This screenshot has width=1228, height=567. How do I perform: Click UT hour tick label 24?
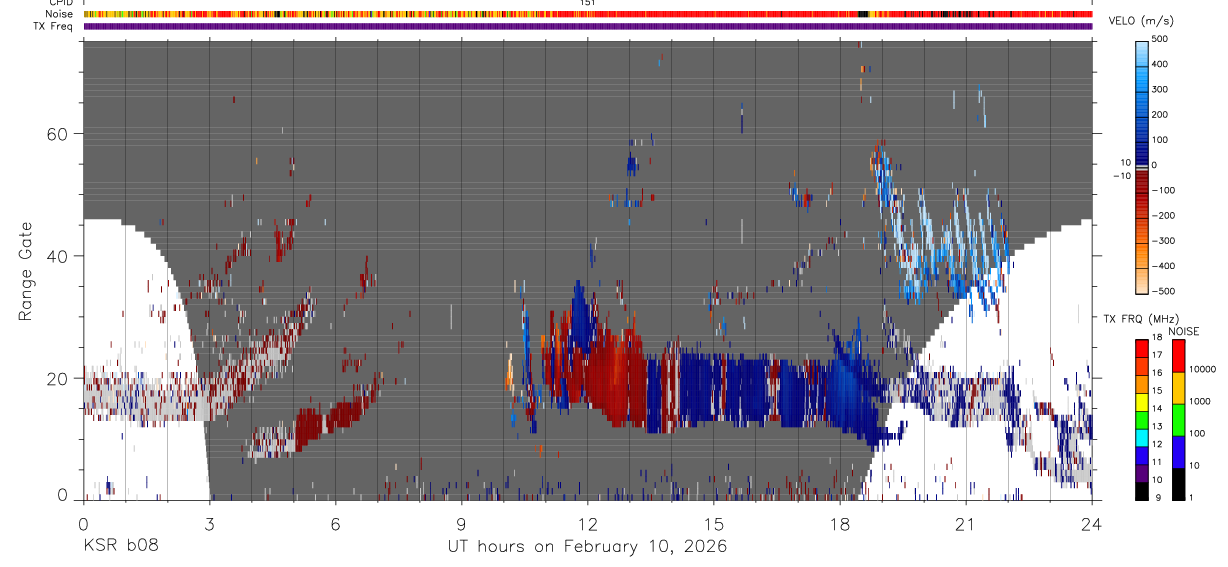tap(1092, 523)
